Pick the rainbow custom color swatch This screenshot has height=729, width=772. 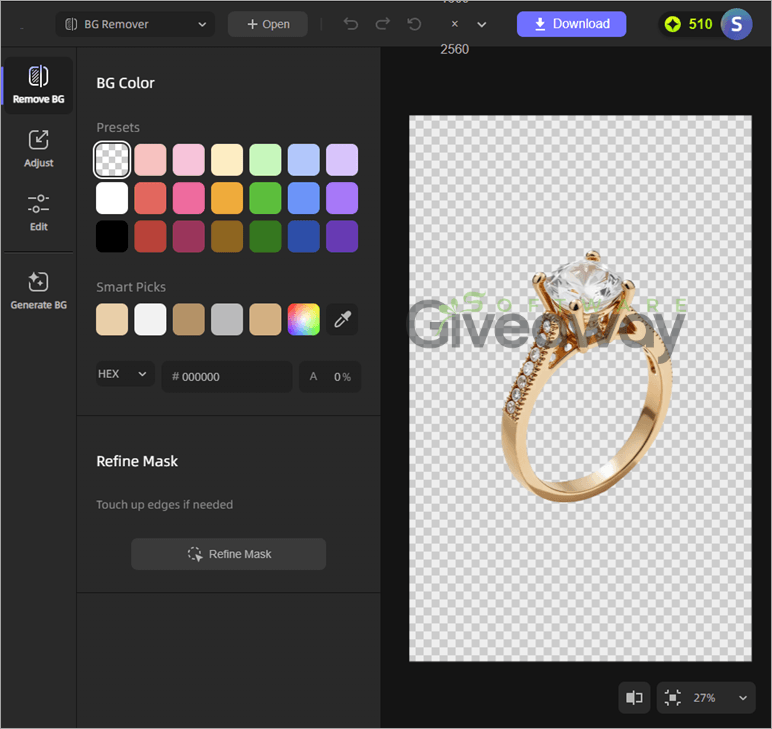[304, 319]
